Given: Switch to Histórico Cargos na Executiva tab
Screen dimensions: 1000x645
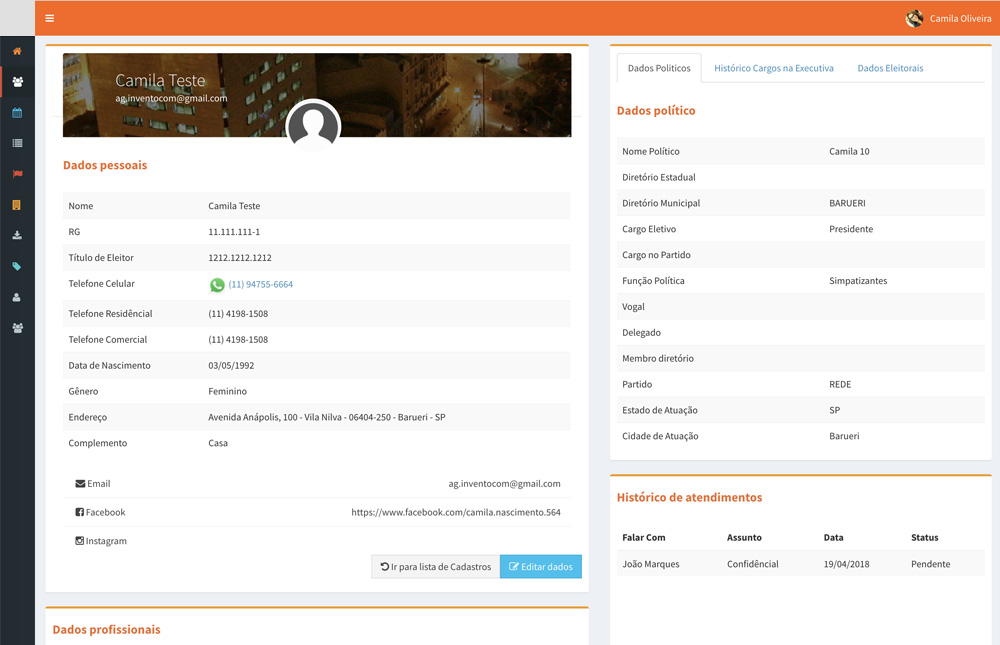Looking at the screenshot, I should click(x=774, y=68).
